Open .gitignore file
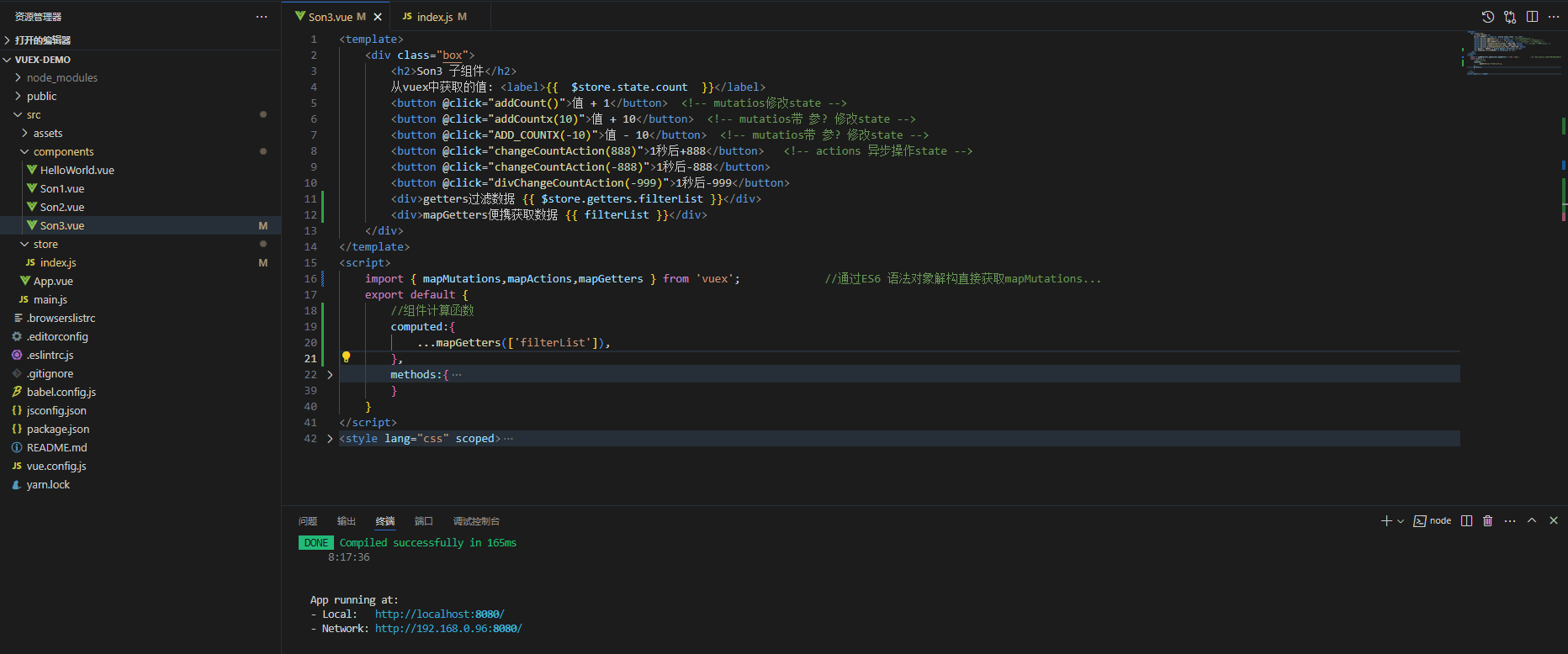This screenshot has width=1568, height=654. tap(140, 373)
